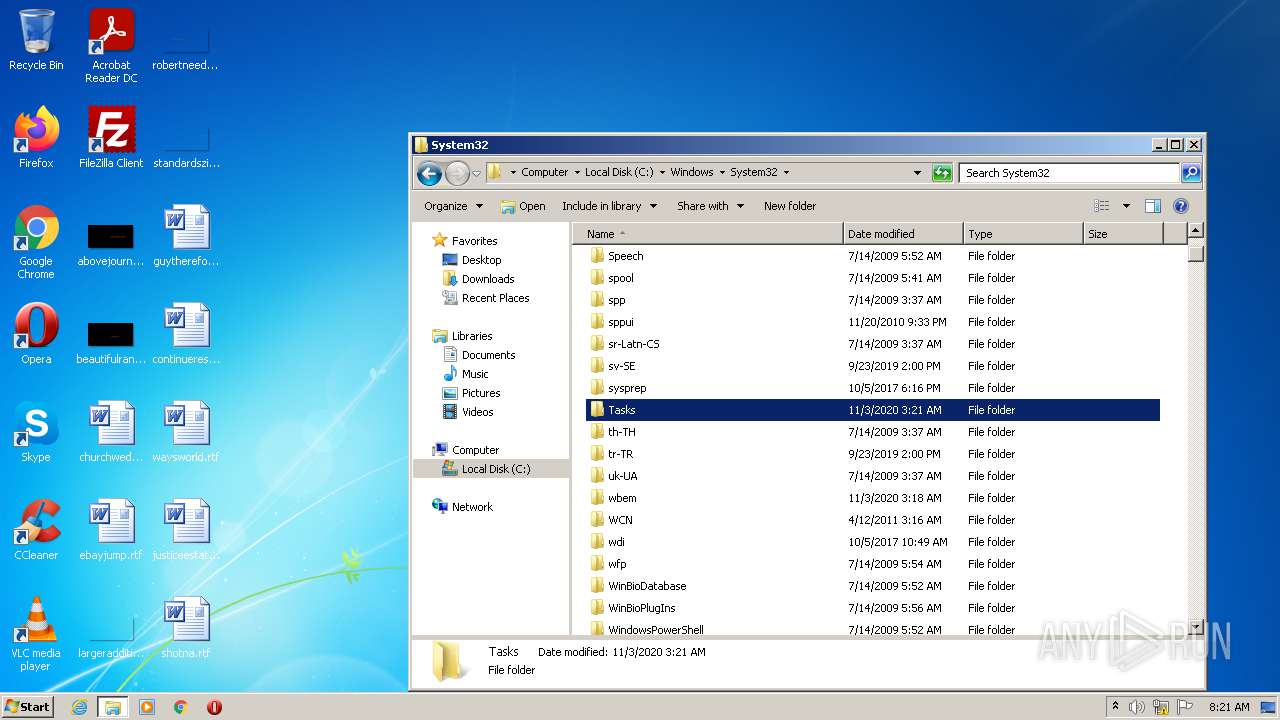Expand the Windows breadcrumb arrow

722,173
